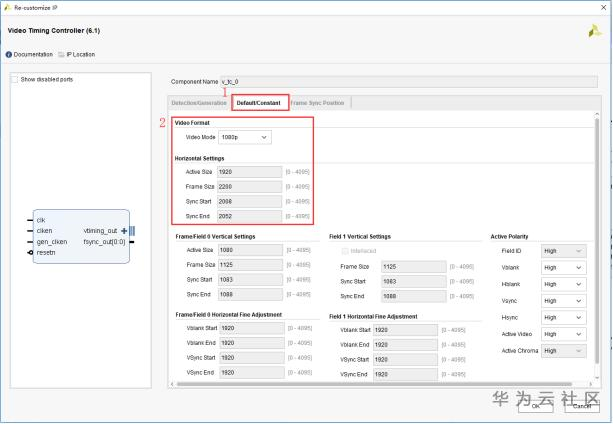
Task: Click Field 0 VSync End field
Action: point(252,373)
